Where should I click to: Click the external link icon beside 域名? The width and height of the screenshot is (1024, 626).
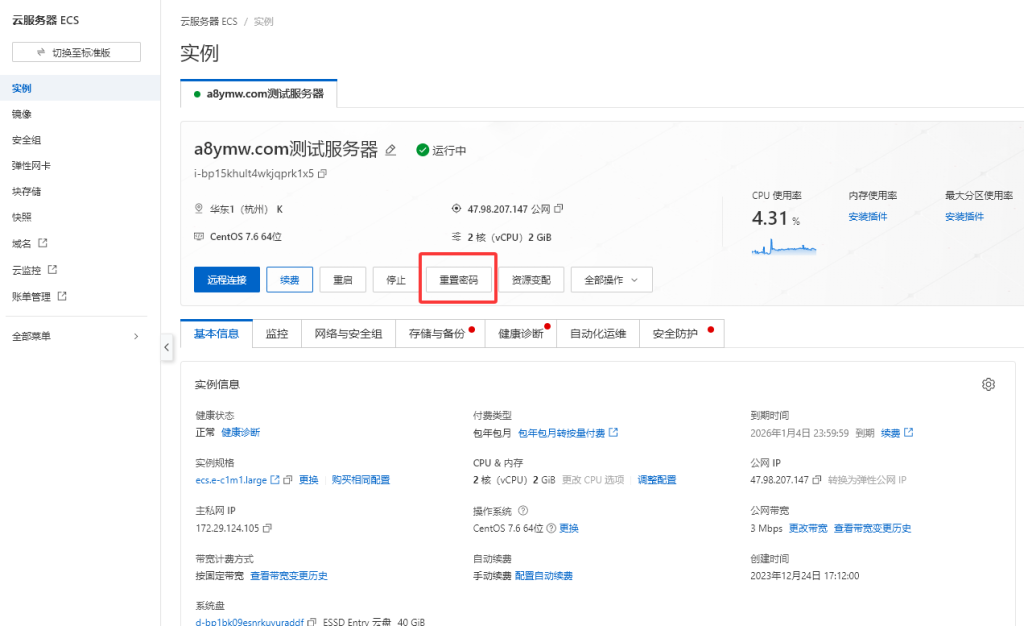click(44, 244)
